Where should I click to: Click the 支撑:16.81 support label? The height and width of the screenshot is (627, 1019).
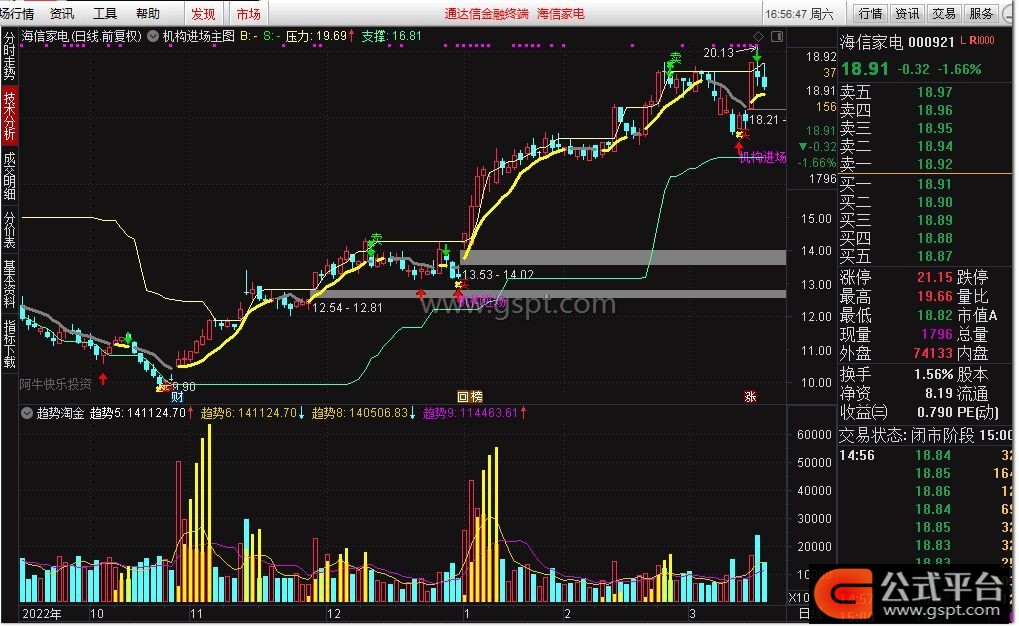(392, 36)
